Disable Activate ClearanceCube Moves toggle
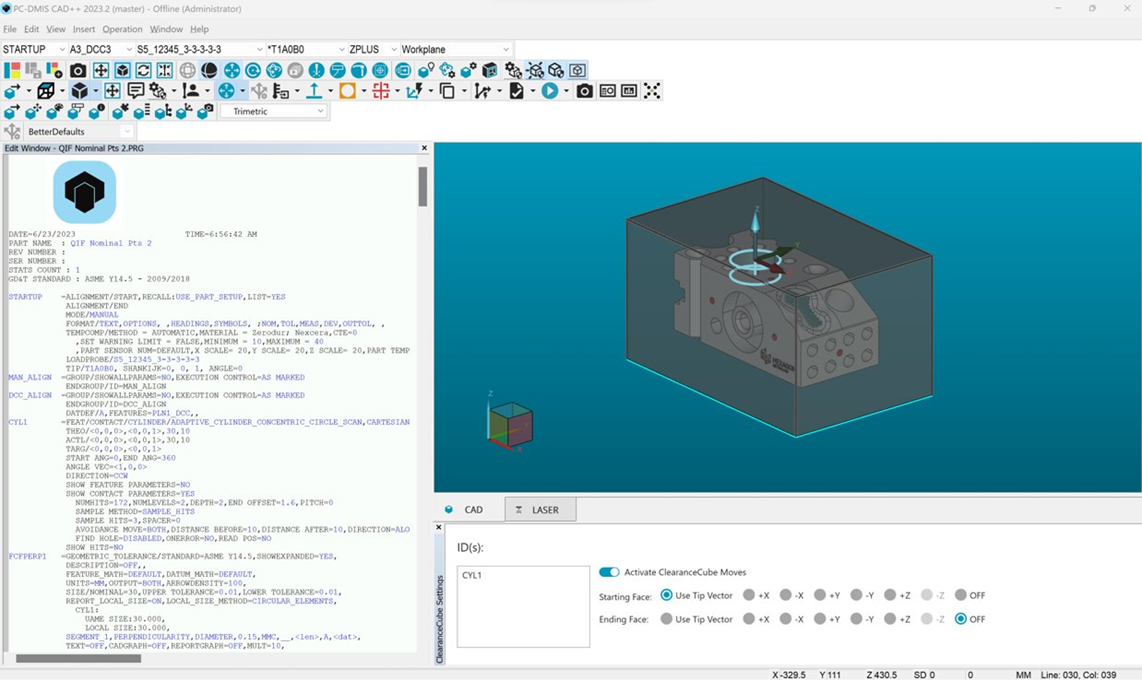Screen dimensions: 1142x680 [x=610, y=572]
